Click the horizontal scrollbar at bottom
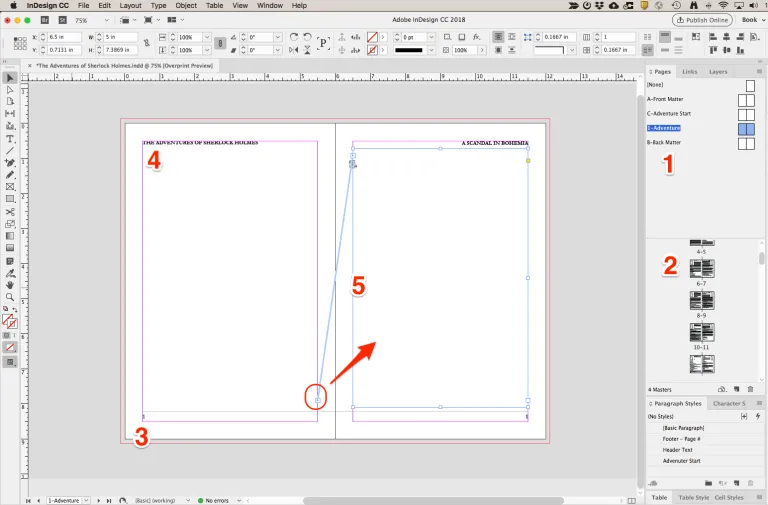The image size is (768, 505). click(433, 501)
